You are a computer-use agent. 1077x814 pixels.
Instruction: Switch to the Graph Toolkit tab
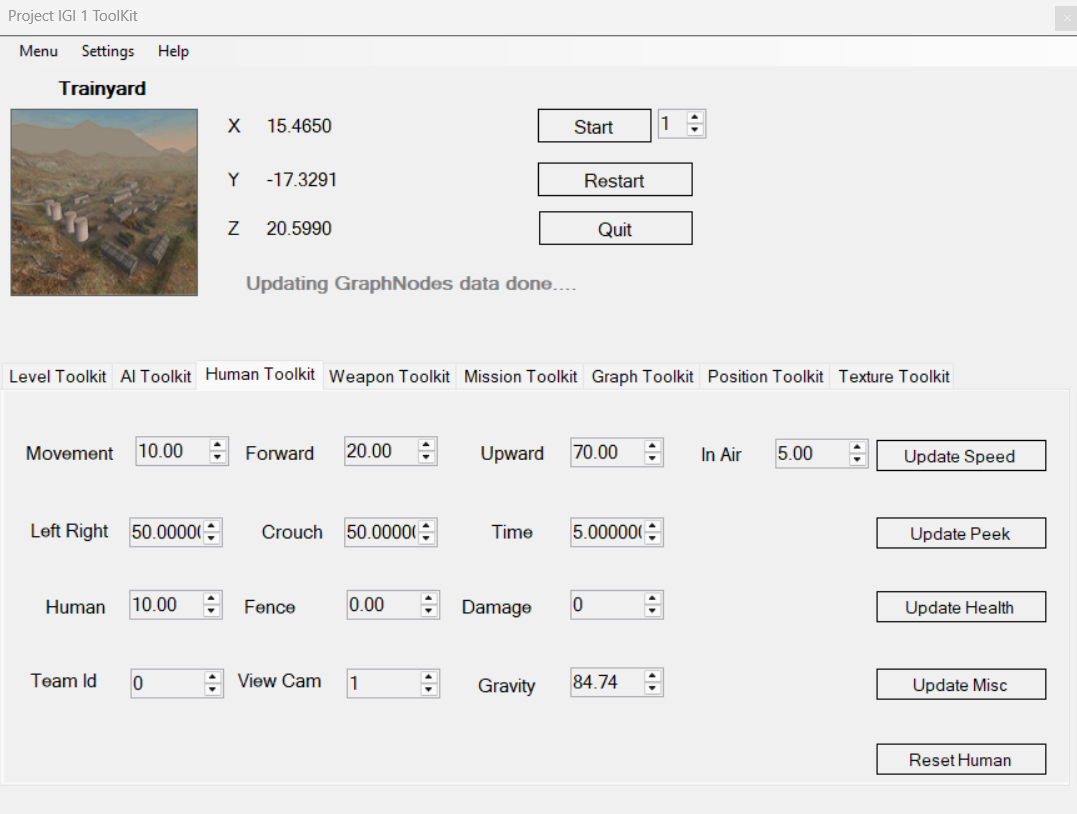point(642,376)
